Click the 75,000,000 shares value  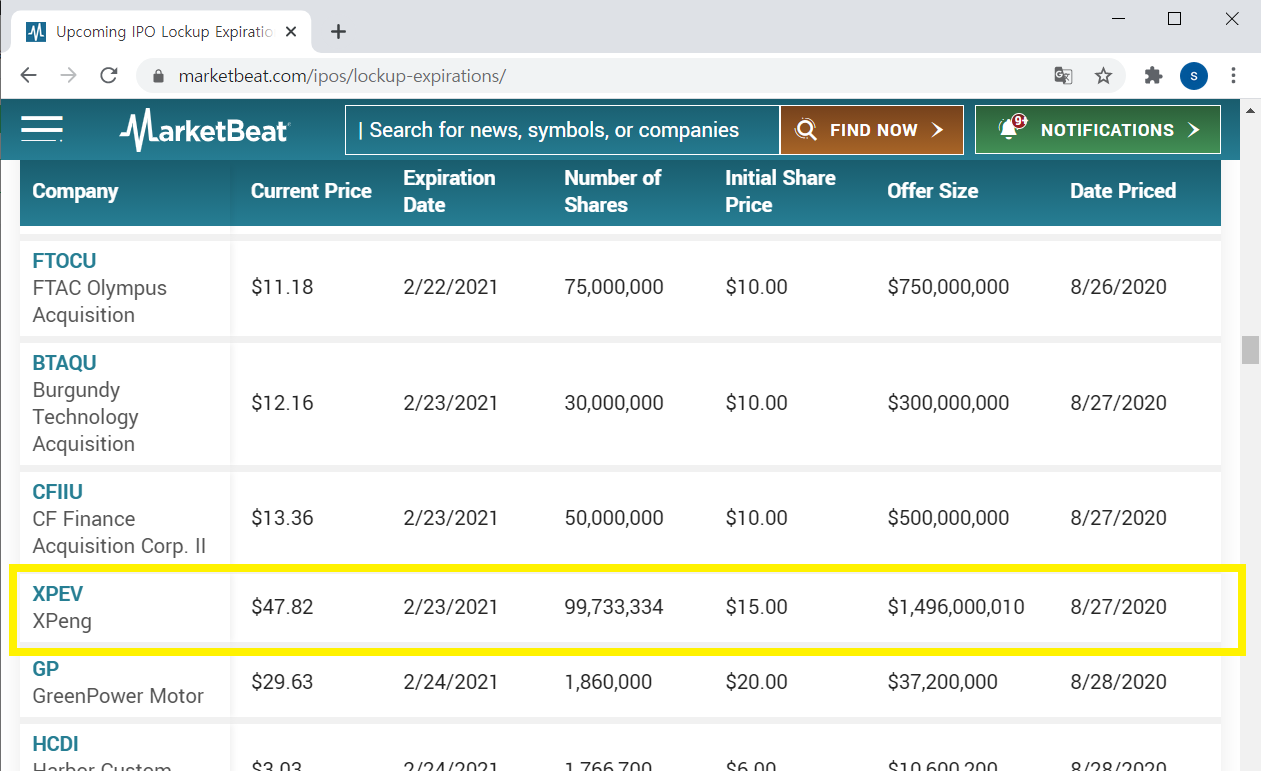614,288
